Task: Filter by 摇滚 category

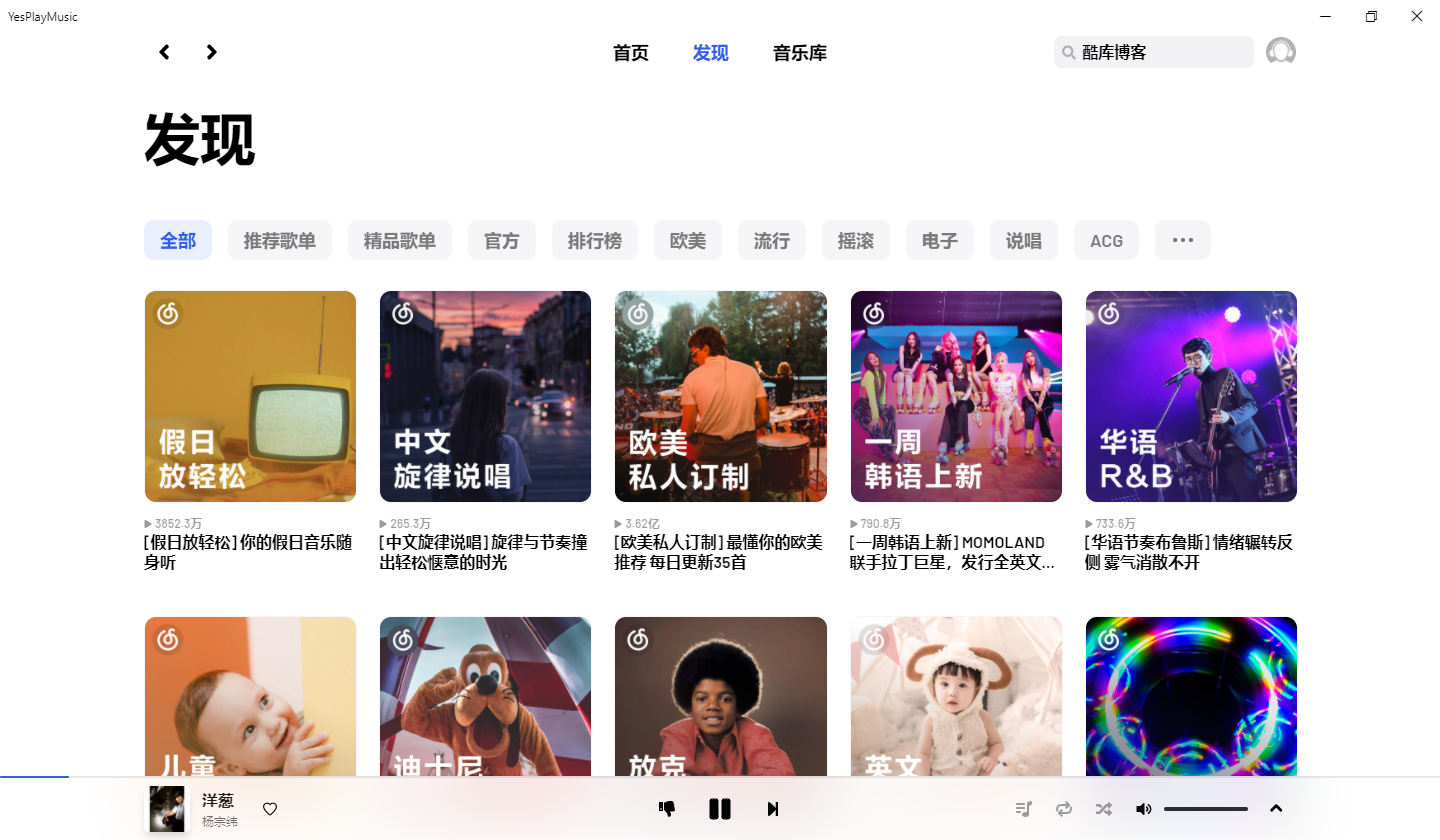Action: (x=856, y=240)
